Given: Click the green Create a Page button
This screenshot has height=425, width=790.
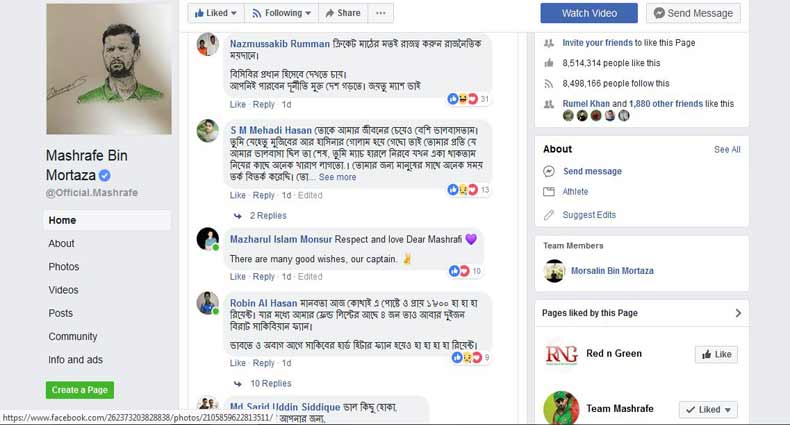Looking at the screenshot, I should pyautogui.click(x=80, y=390).
